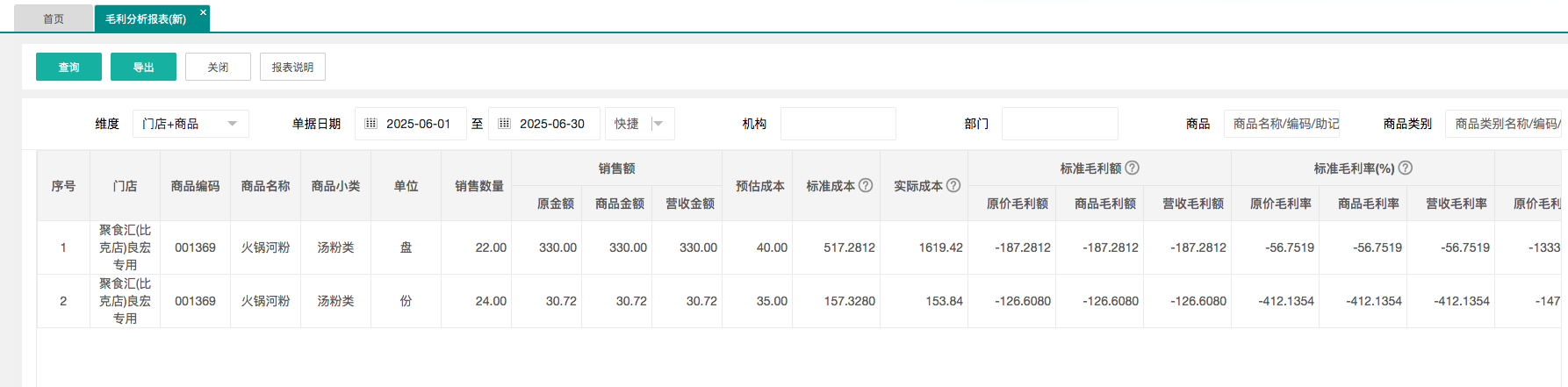Click the 商品类别 search field
The image size is (1568, 387).
coord(1505,124)
